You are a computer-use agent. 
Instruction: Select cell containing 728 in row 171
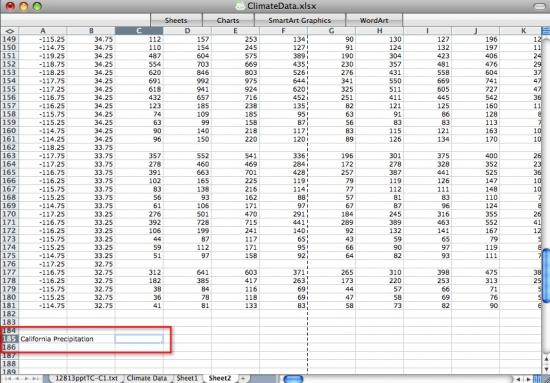click(187, 222)
